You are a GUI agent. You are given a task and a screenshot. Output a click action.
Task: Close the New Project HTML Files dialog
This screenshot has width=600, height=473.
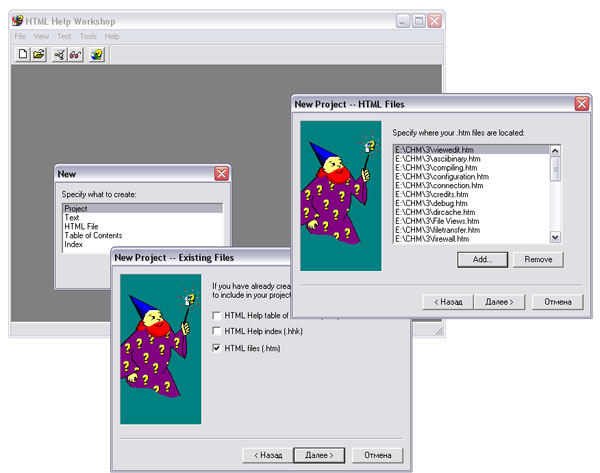582,104
